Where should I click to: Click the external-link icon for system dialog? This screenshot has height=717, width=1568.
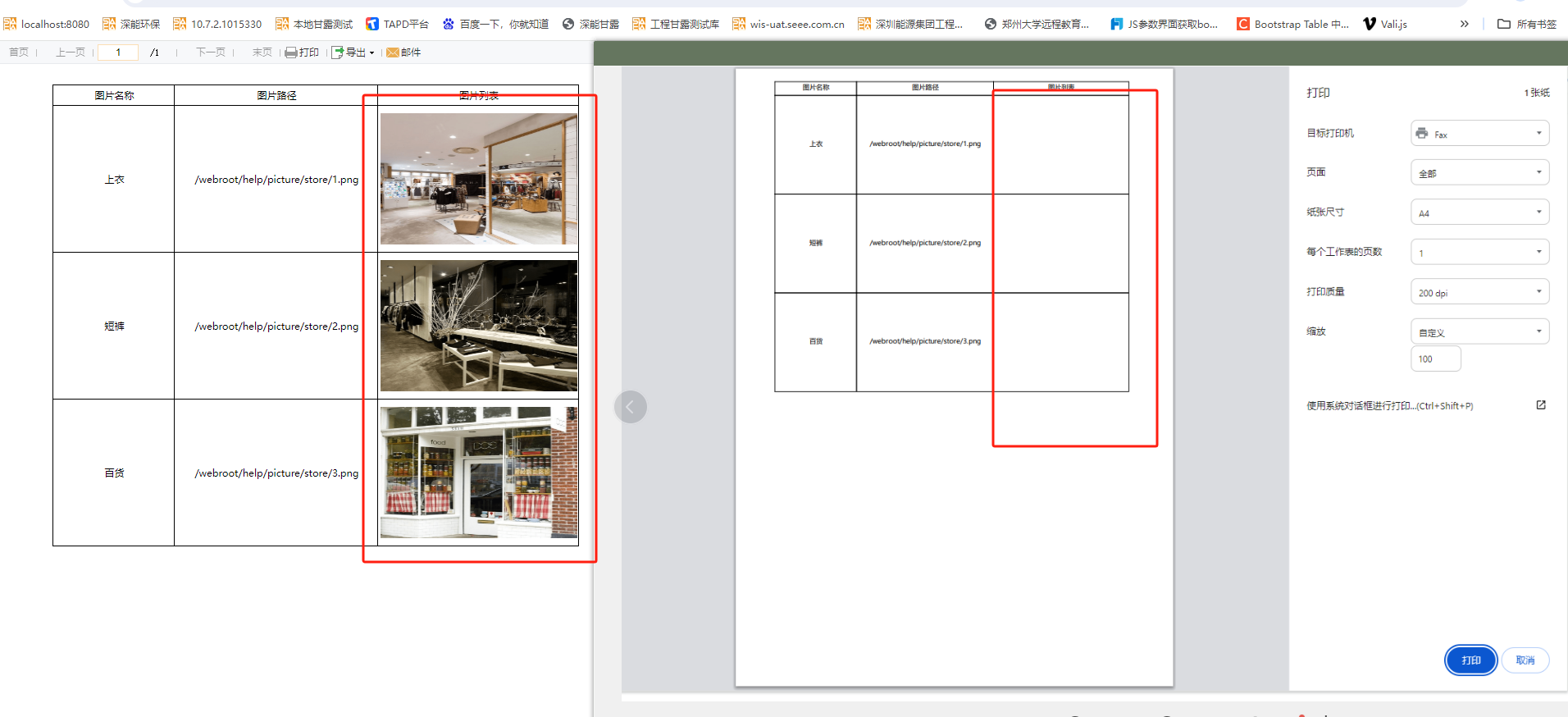(x=1541, y=405)
